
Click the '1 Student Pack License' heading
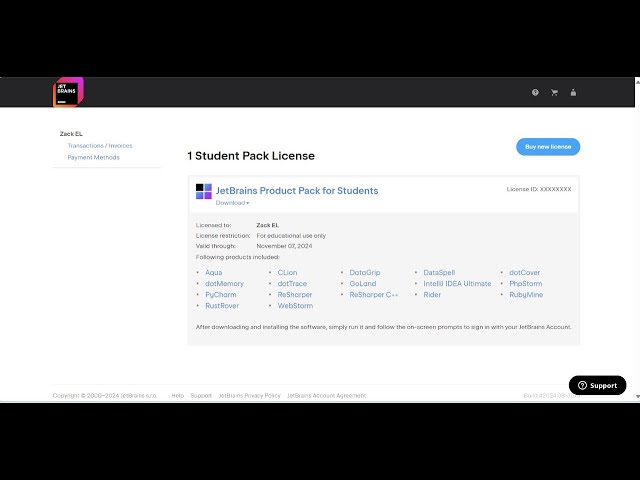pos(251,156)
